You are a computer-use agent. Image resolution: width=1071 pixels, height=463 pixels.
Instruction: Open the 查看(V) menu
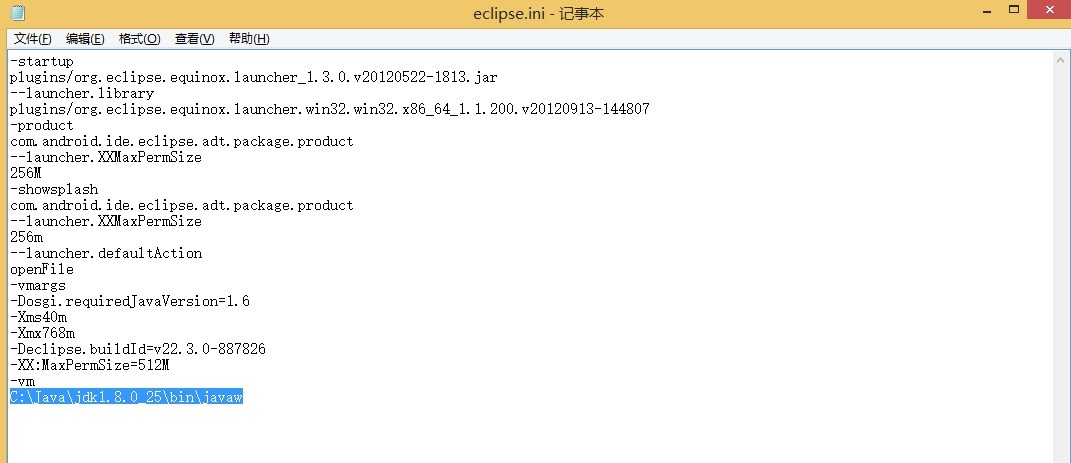(x=195, y=39)
